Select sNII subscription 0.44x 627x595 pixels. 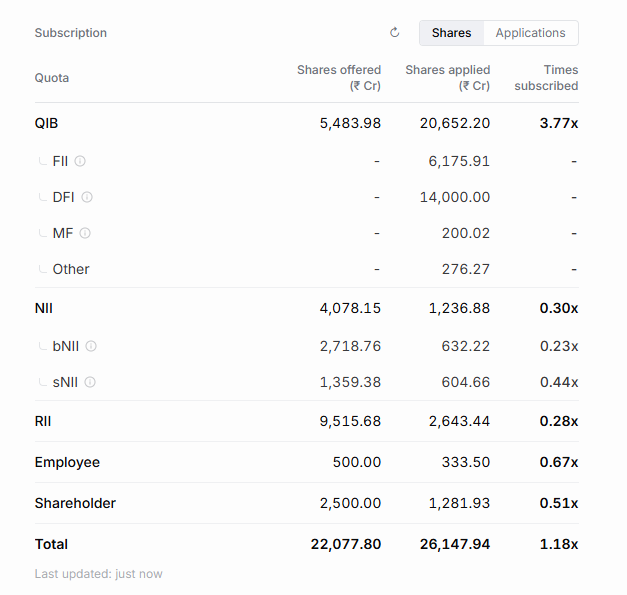(559, 382)
